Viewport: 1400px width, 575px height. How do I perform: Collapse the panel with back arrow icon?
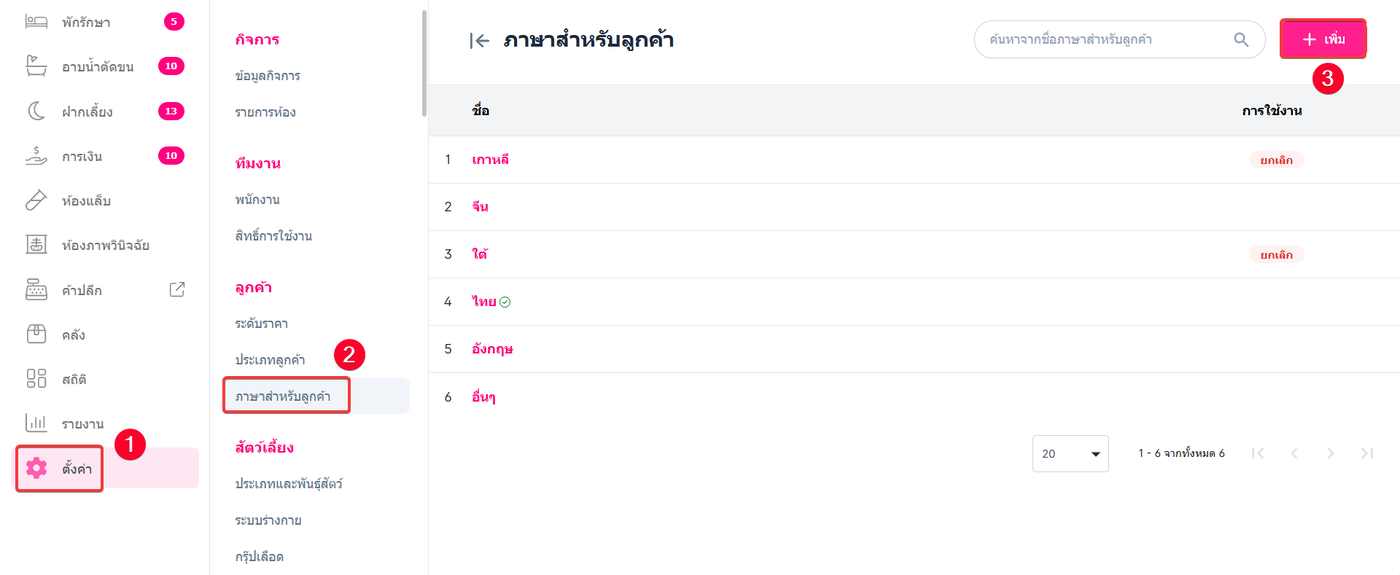pos(480,41)
